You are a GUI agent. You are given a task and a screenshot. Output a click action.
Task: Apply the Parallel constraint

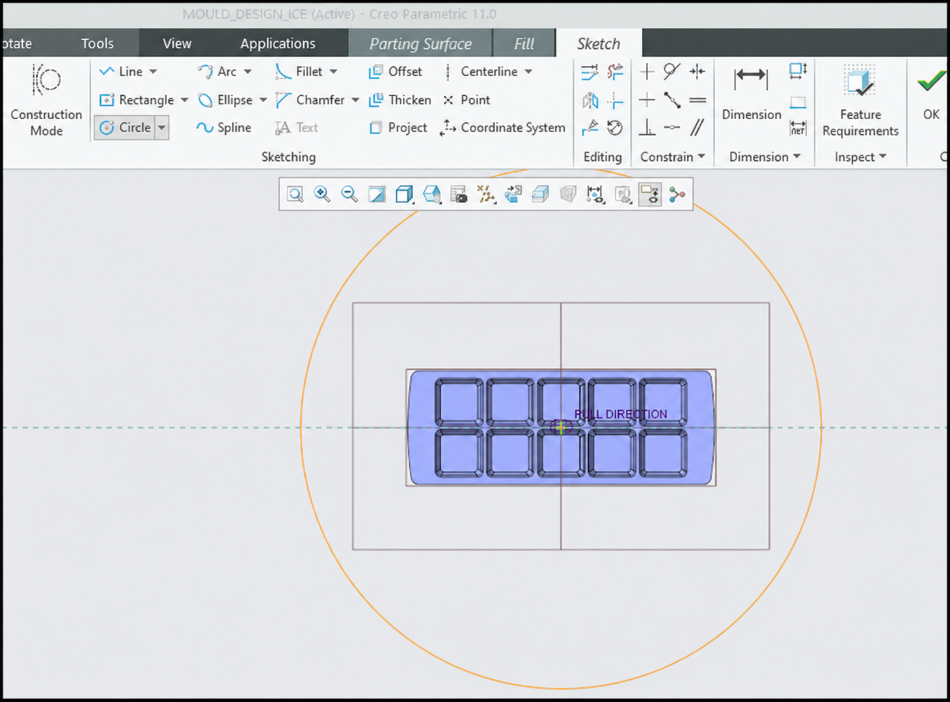click(x=697, y=127)
